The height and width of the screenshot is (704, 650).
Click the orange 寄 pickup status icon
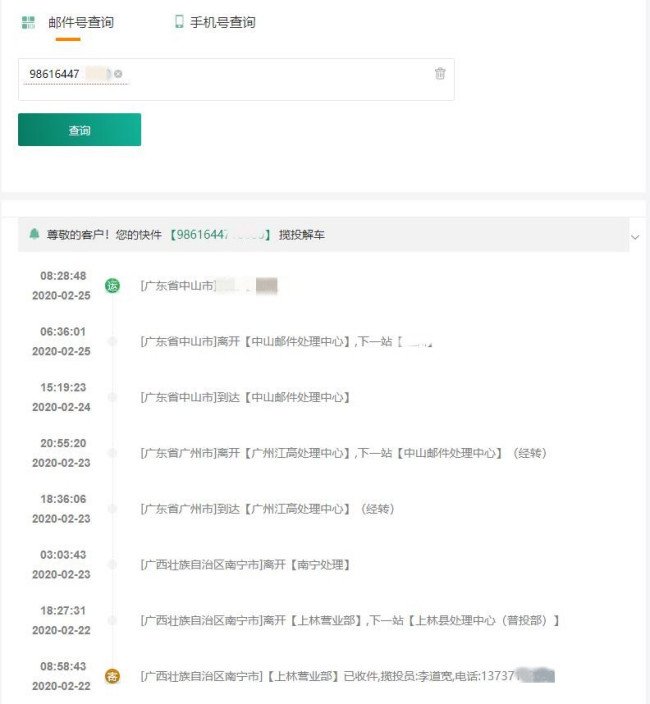point(112,676)
